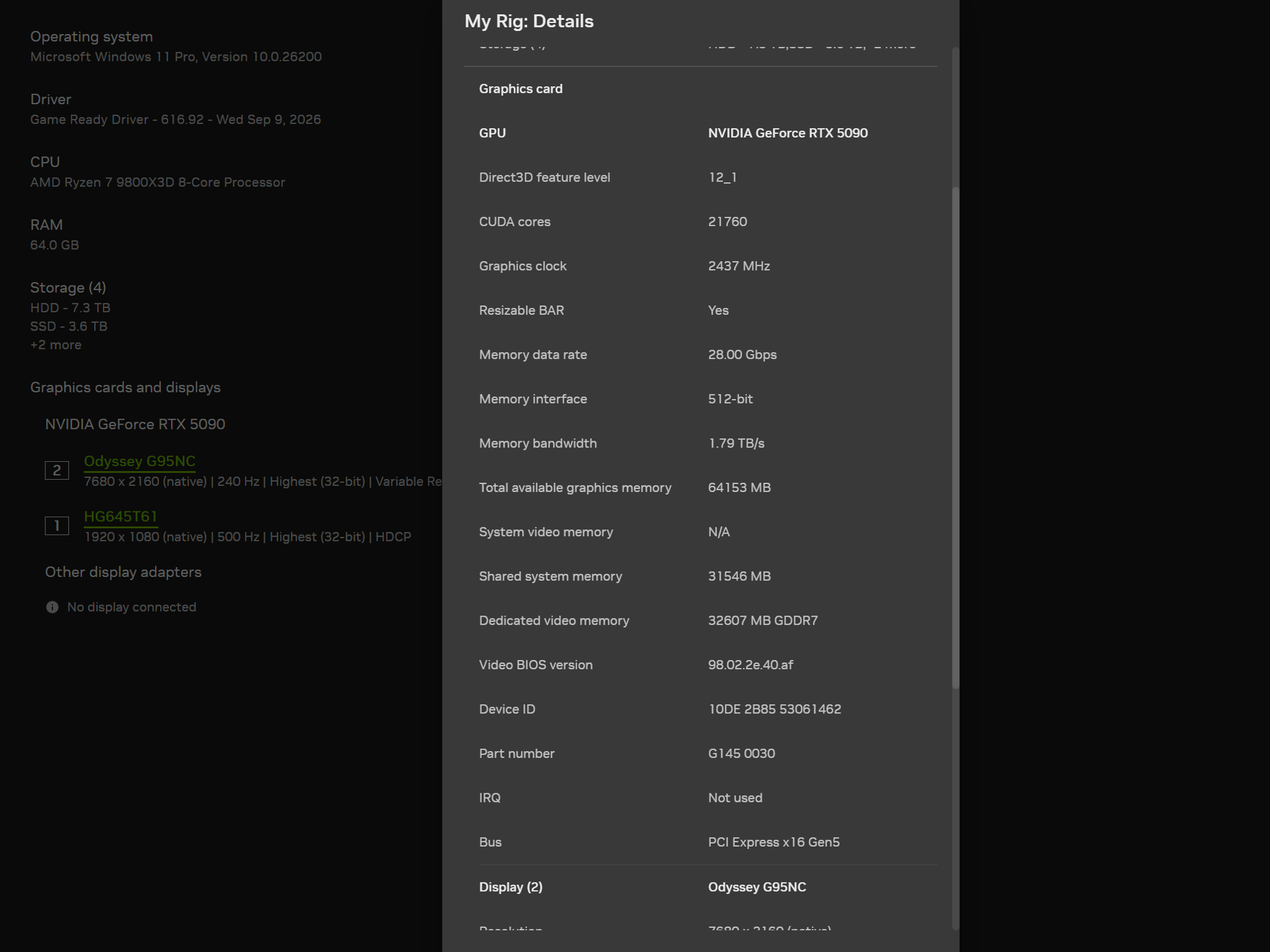Click the info icon beside No display connected

click(x=52, y=607)
